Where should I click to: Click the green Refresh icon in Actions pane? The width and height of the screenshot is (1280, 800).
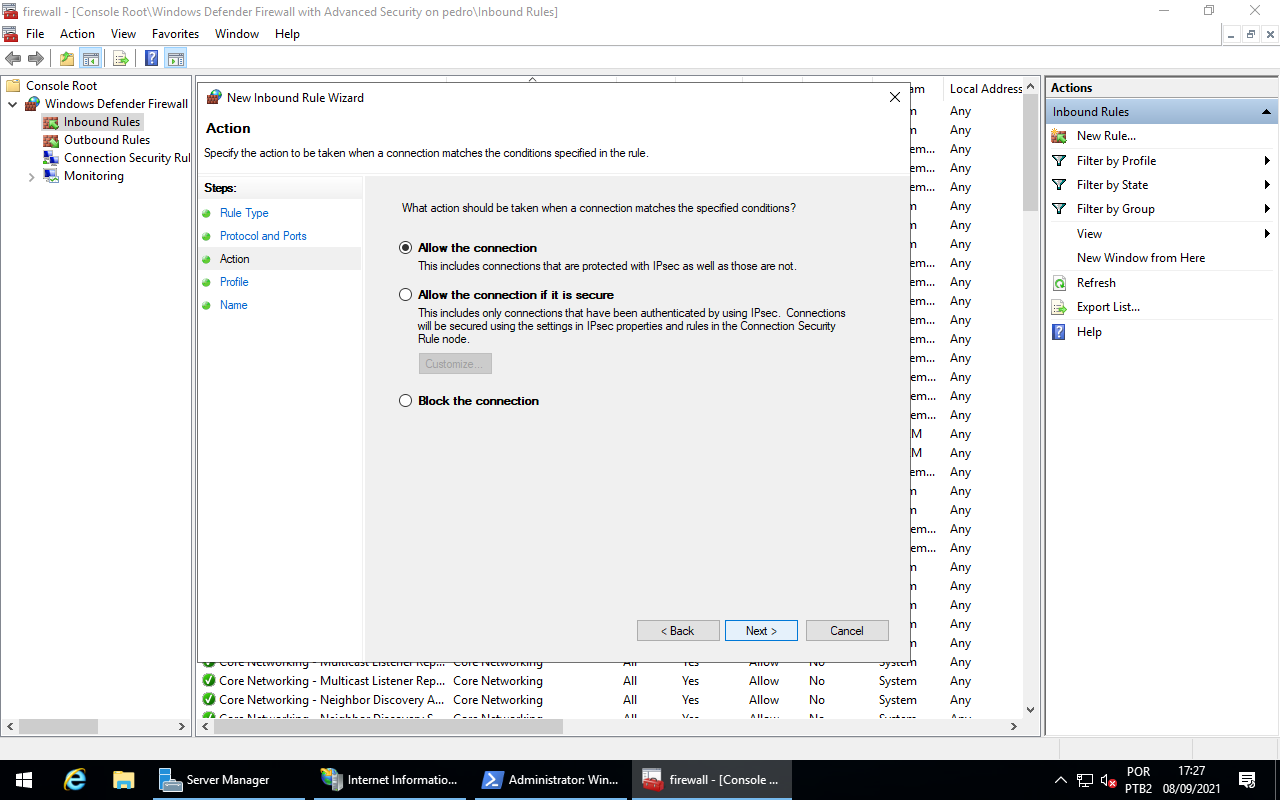(1059, 283)
